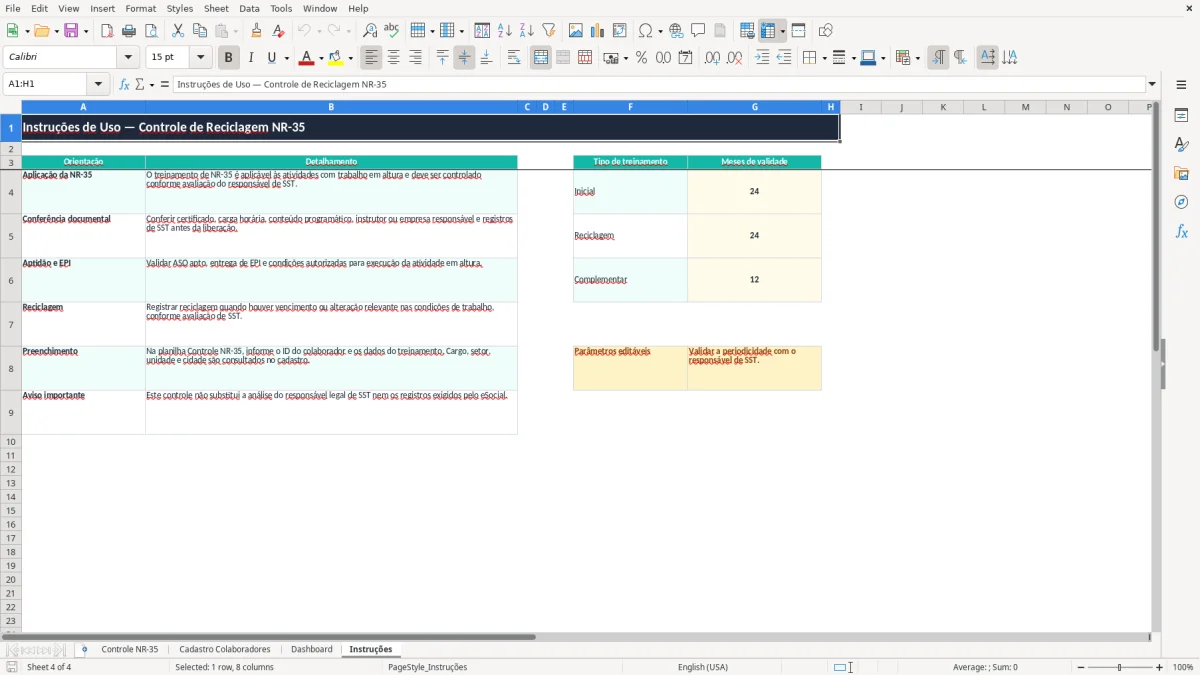The width and height of the screenshot is (1200, 675).
Task: Open the Data menu
Action: pos(249,8)
